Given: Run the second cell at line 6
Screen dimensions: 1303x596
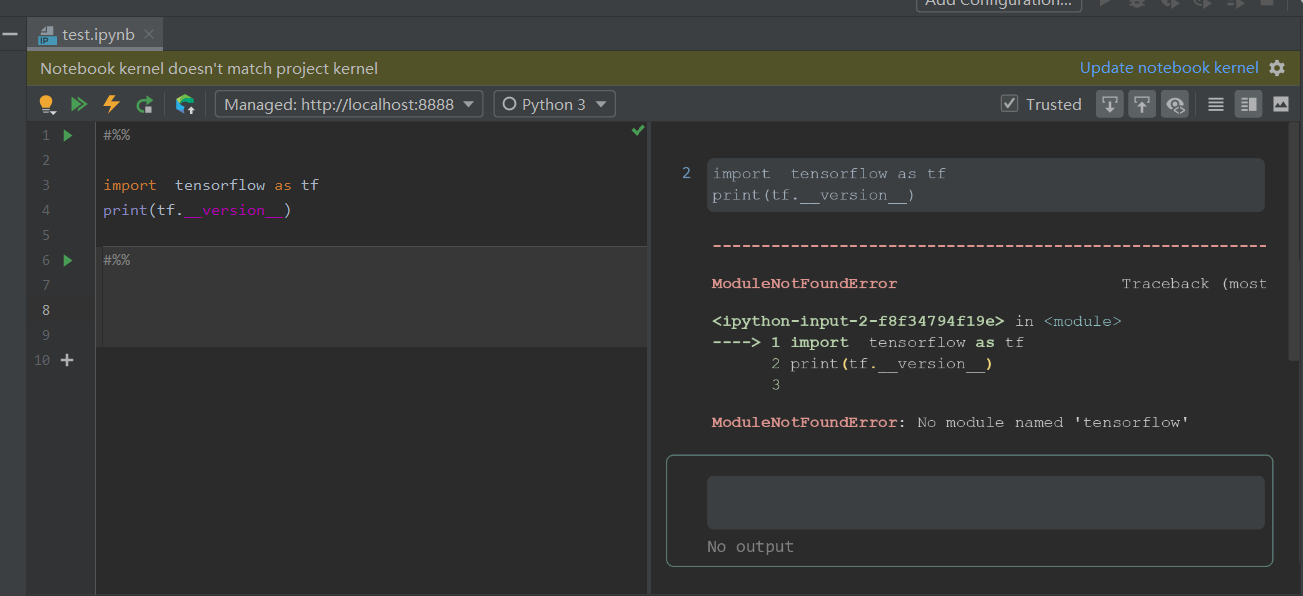Looking at the screenshot, I should [x=68, y=260].
